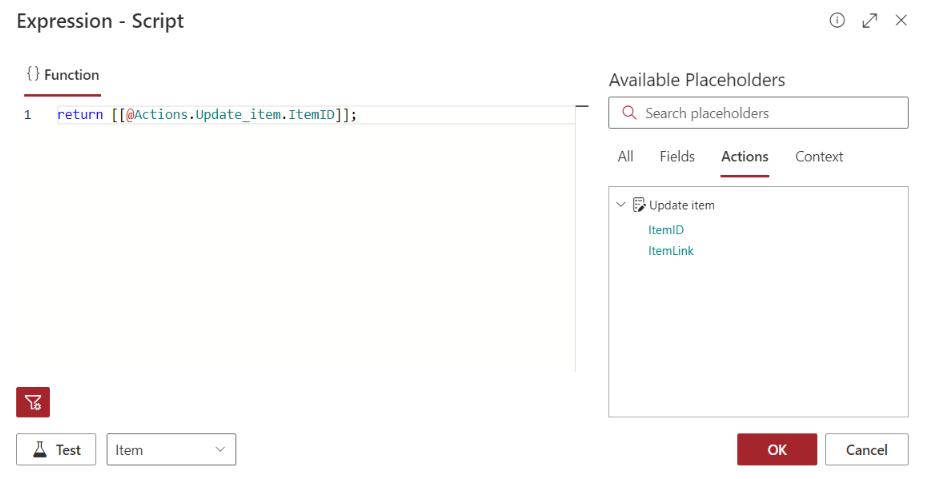
Task: Collapse the Update item tree node
Action: coord(622,205)
